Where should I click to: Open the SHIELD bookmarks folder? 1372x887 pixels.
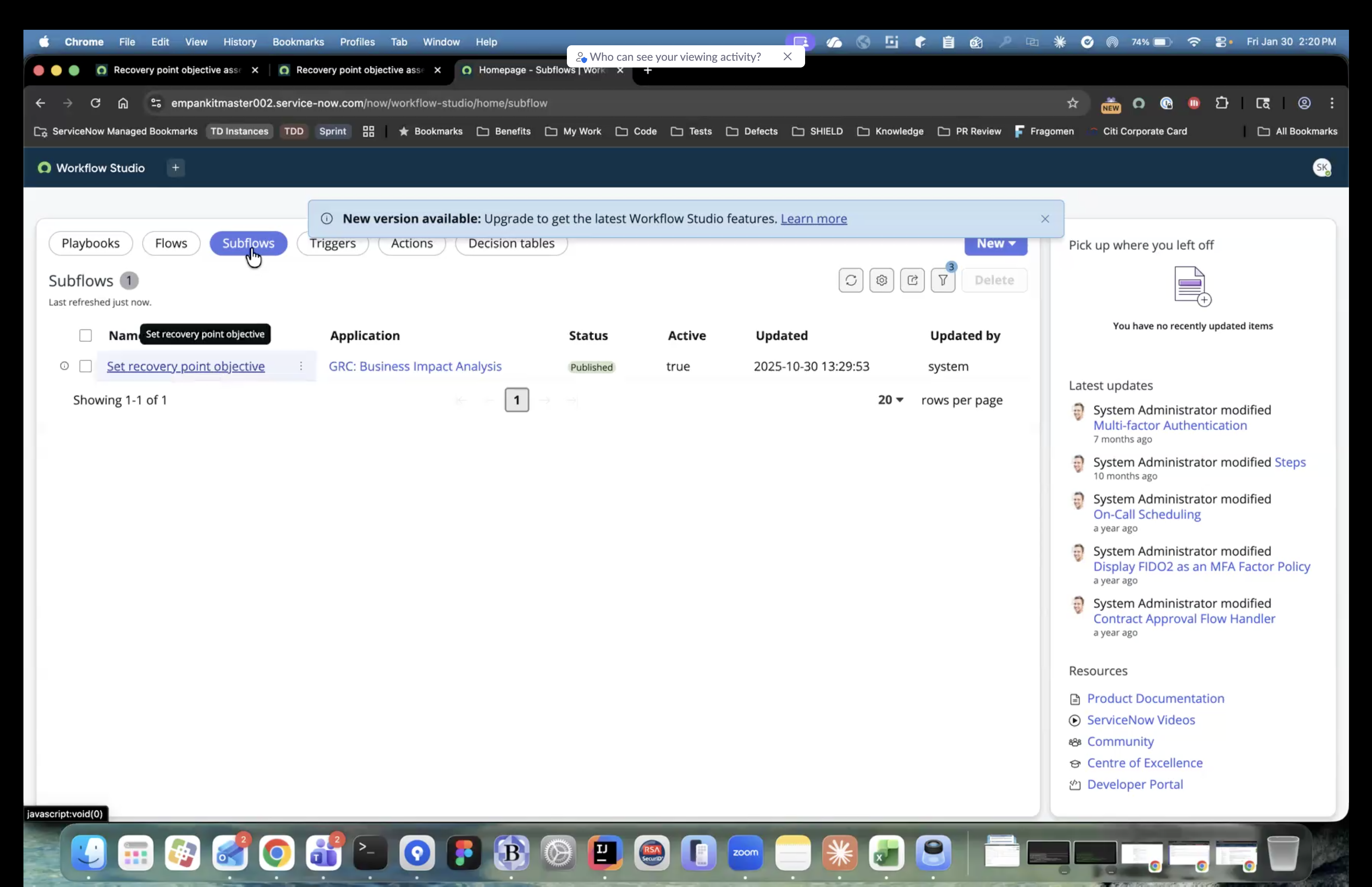(817, 131)
